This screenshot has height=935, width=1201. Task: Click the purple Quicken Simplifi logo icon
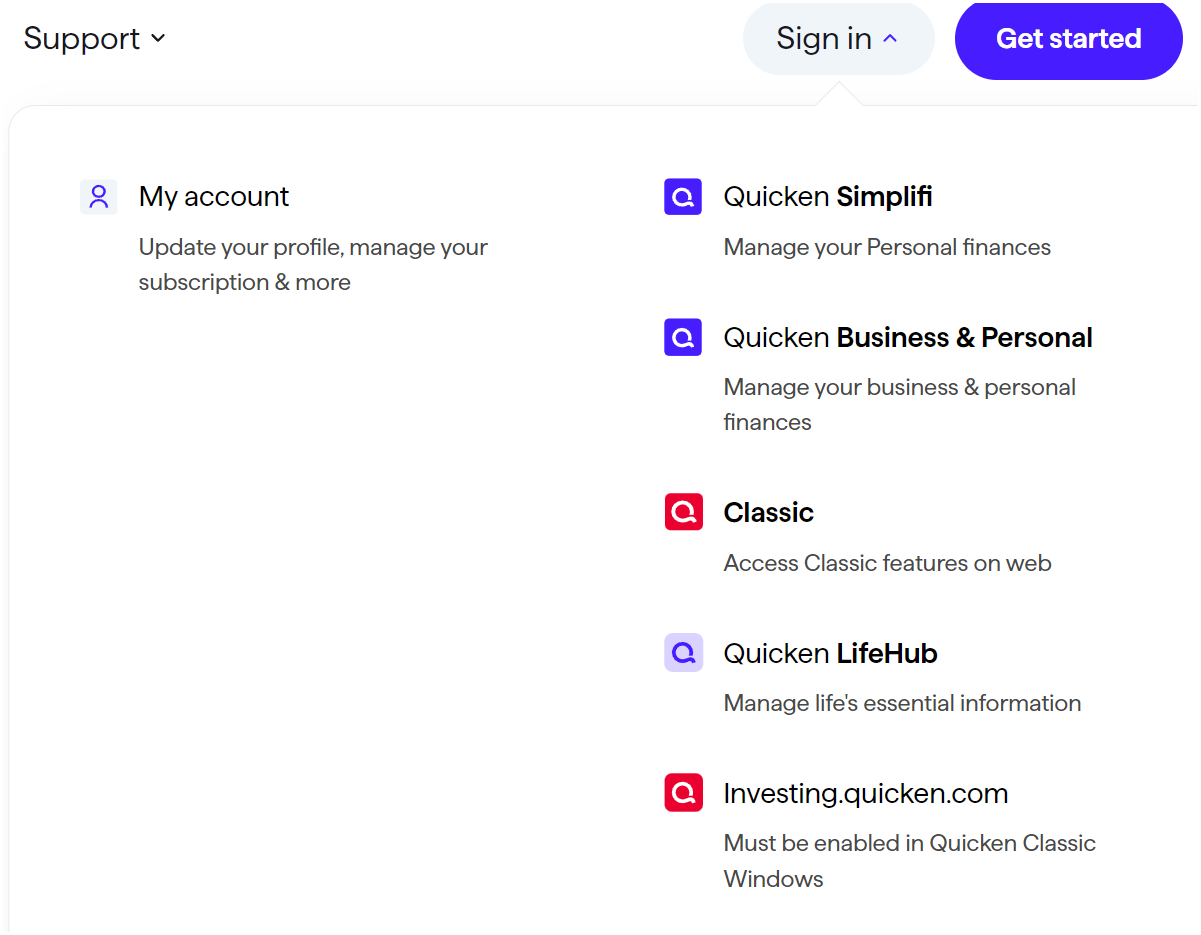click(x=683, y=196)
